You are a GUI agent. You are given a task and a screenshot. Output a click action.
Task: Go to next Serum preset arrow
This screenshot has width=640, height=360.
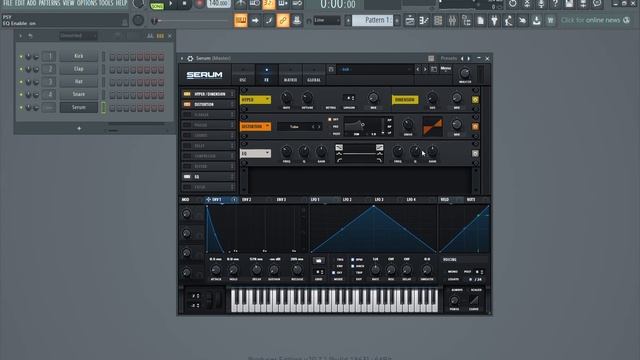425,69
